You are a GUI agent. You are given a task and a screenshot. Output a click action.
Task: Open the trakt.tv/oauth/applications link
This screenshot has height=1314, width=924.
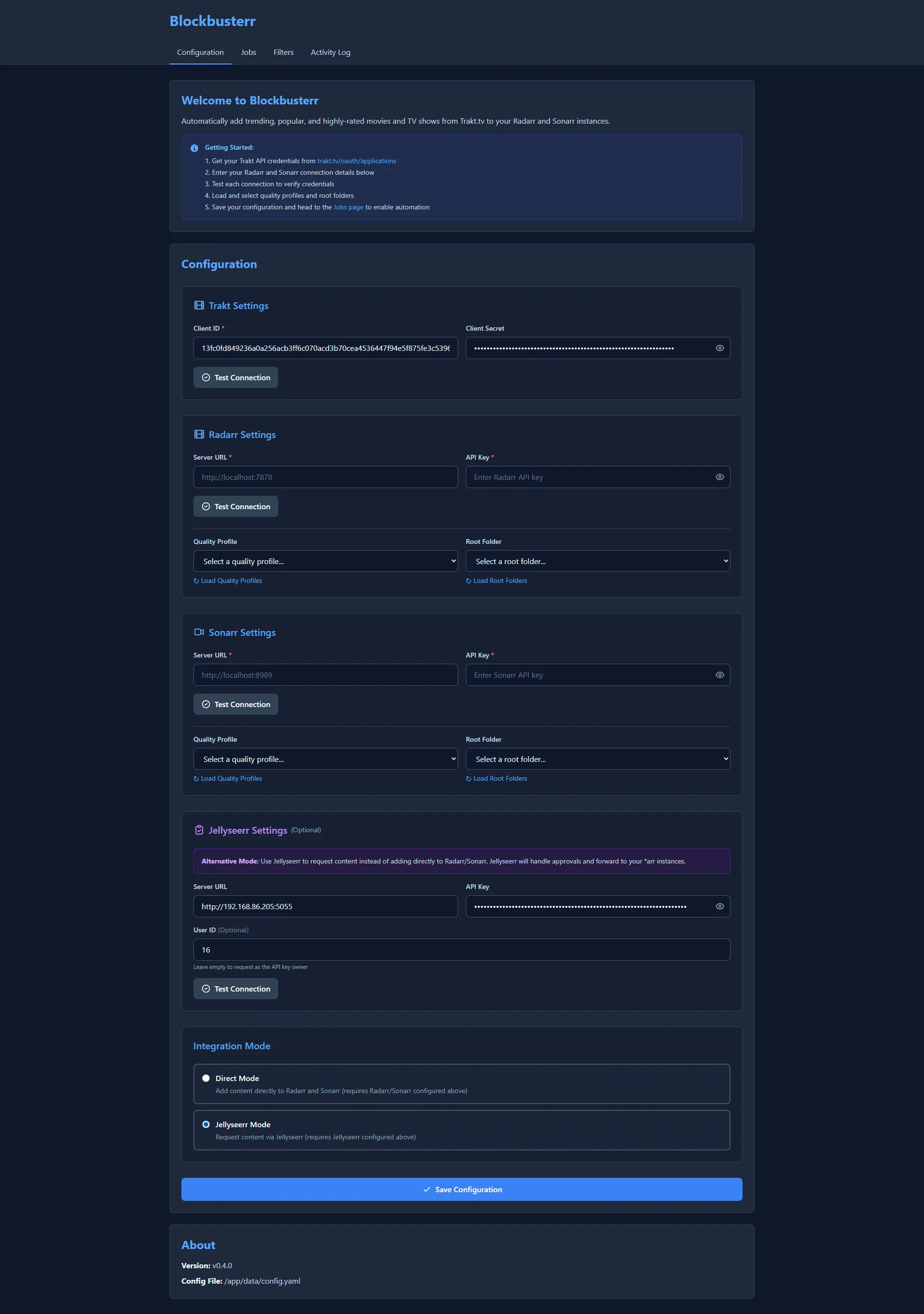pos(357,161)
